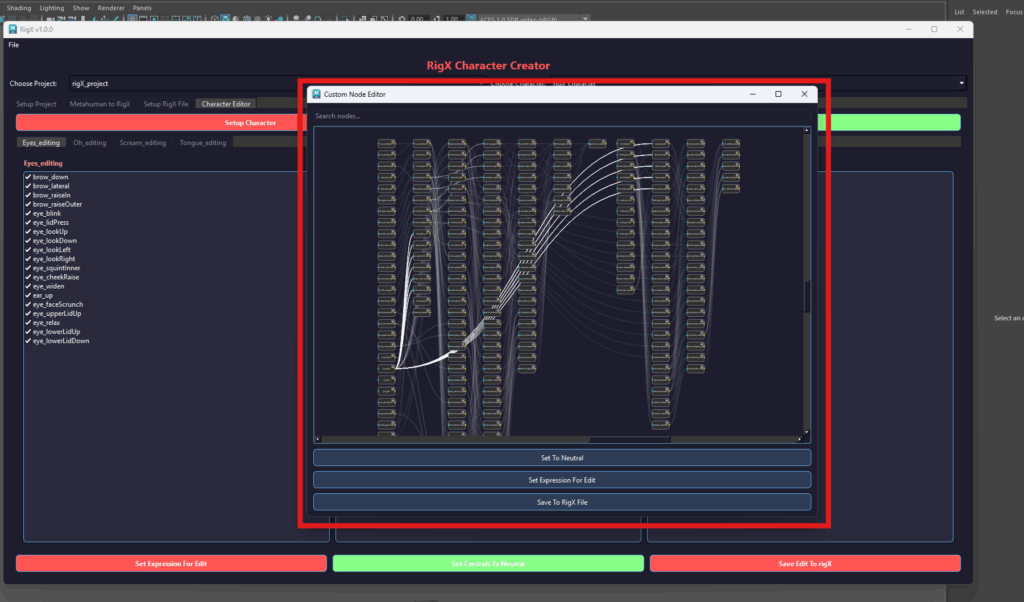Click Save To RigX File button
1024x602 pixels.
pyautogui.click(x=562, y=502)
